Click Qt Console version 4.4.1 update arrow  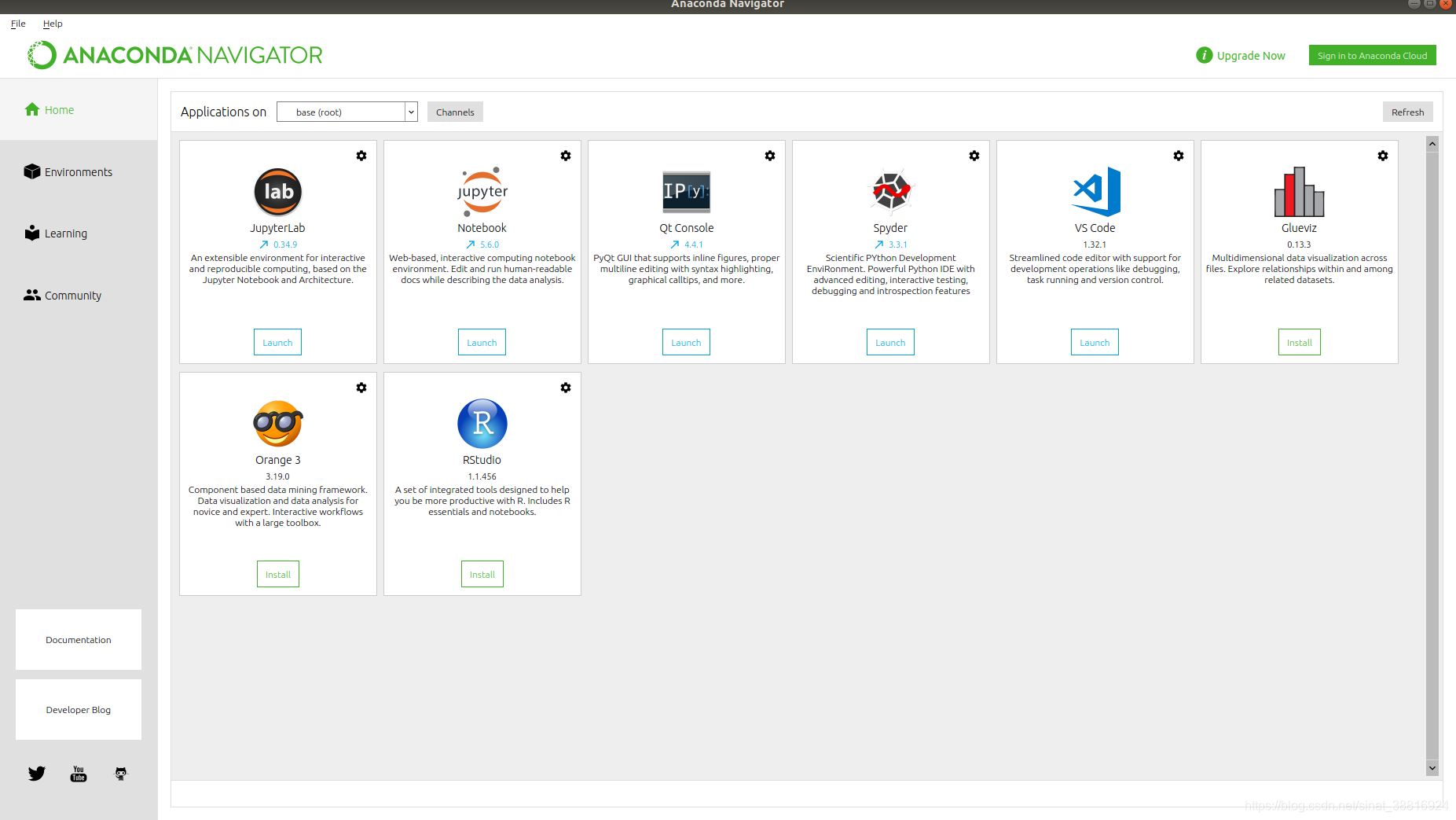click(675, 245)
